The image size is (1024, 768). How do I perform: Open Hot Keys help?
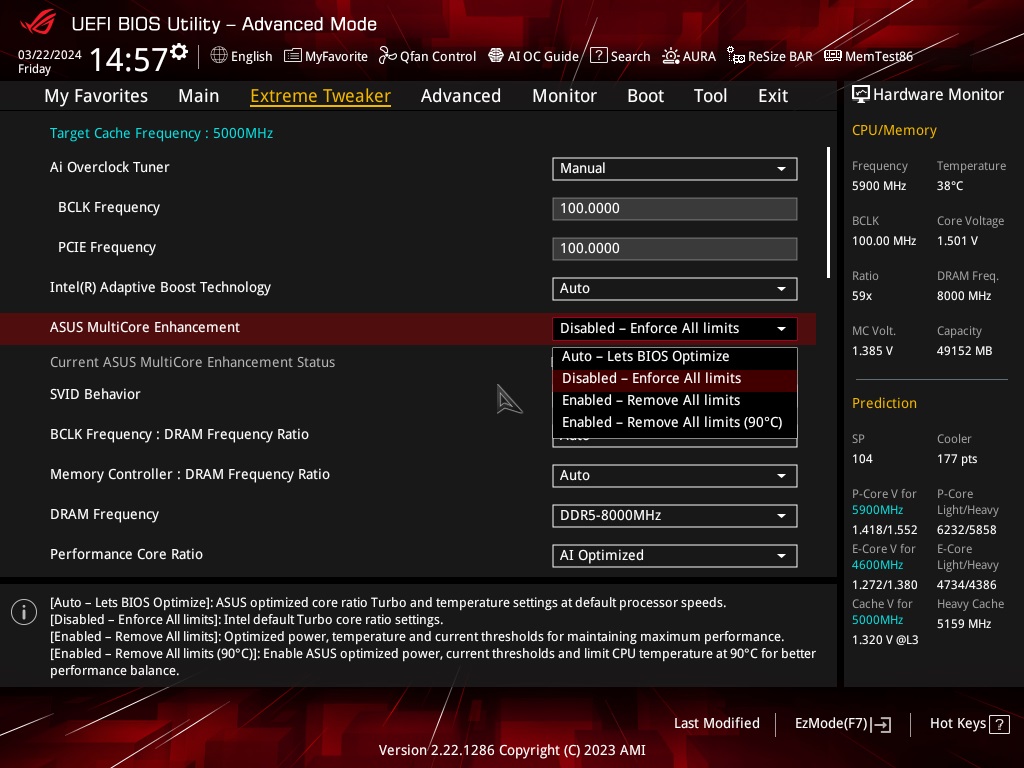click(x=969, y=724)
